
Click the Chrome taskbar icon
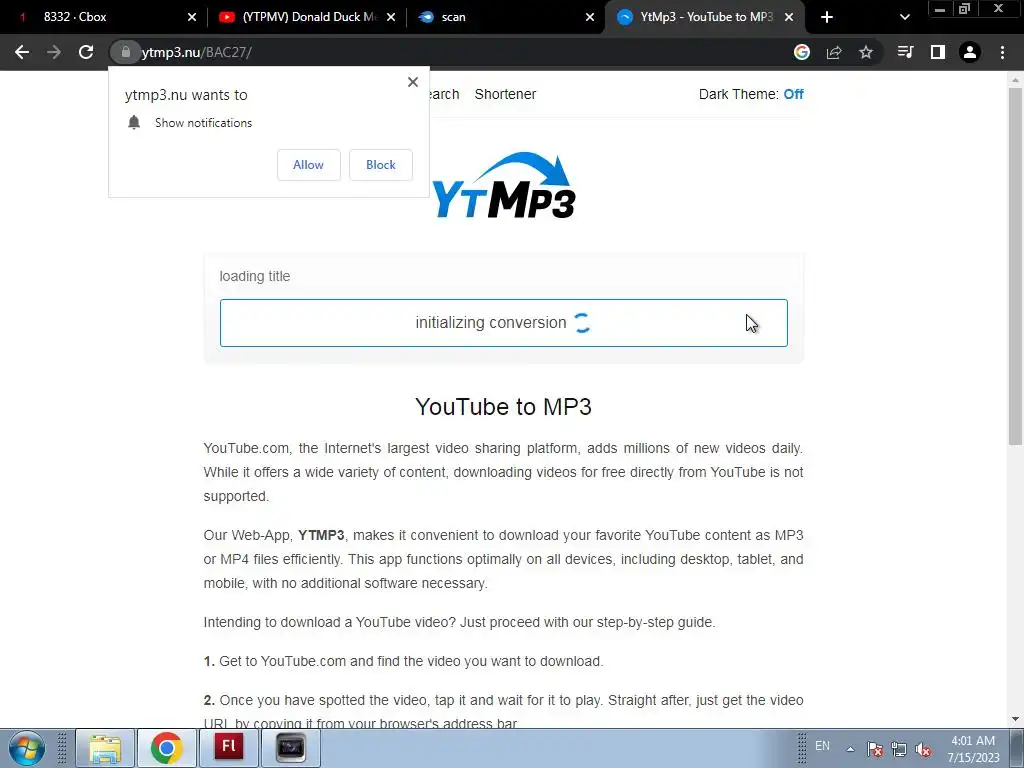coord(167,748)
